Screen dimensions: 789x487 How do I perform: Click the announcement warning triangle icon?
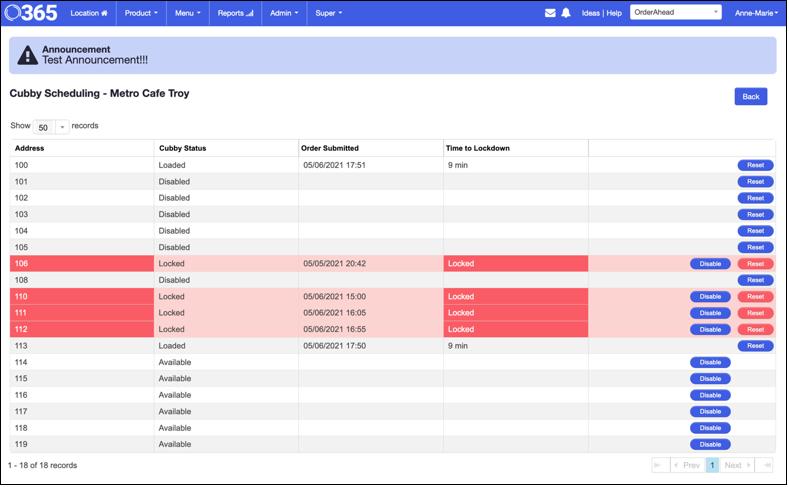pyautogui.click(x=29, y=56)
